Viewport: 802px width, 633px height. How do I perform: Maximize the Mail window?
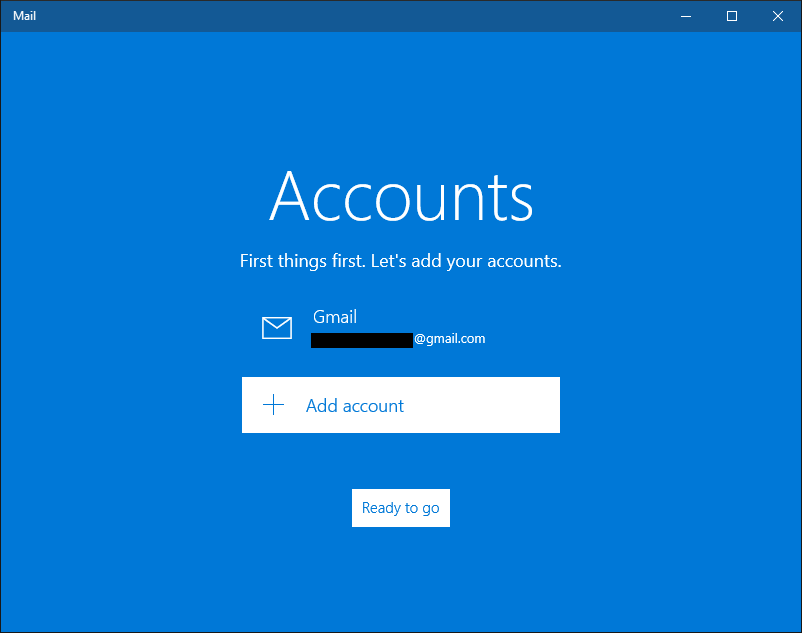[x=732, y=16]
